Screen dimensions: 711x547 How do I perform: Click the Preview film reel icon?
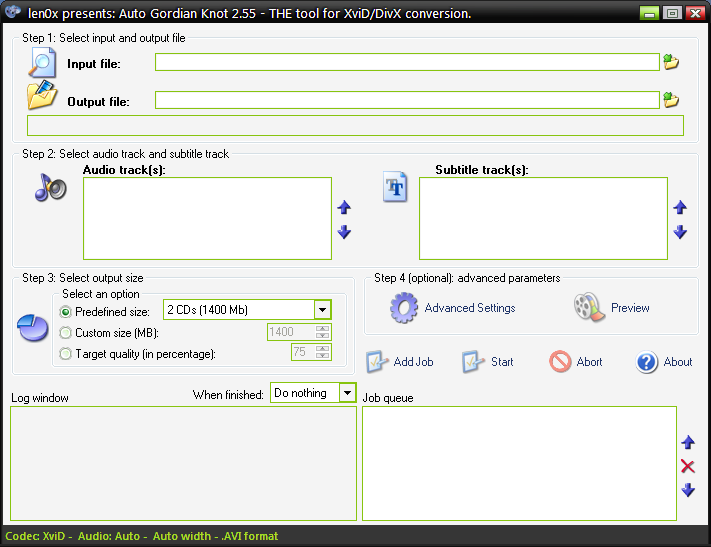pos(589,307)
